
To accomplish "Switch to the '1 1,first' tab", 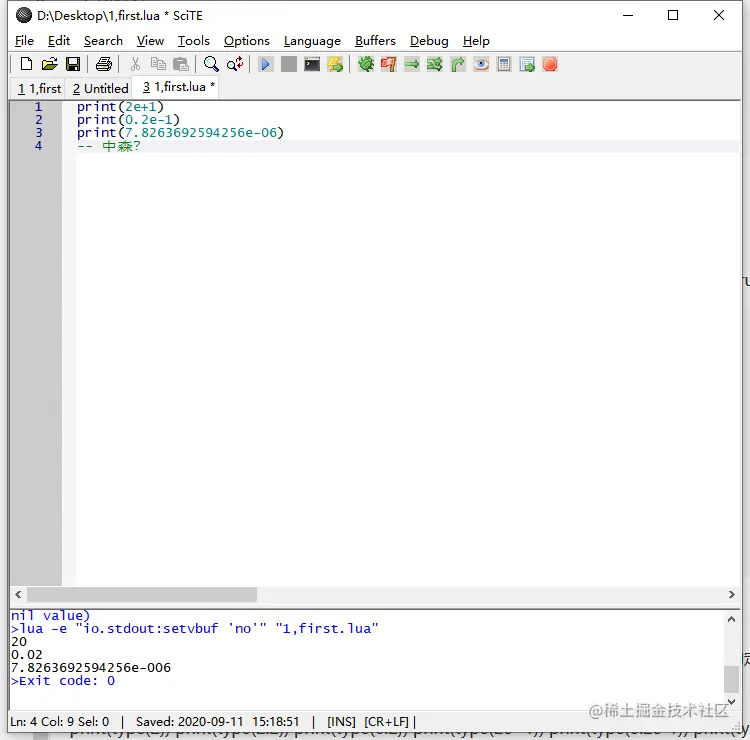I will (x=39, y=88).
